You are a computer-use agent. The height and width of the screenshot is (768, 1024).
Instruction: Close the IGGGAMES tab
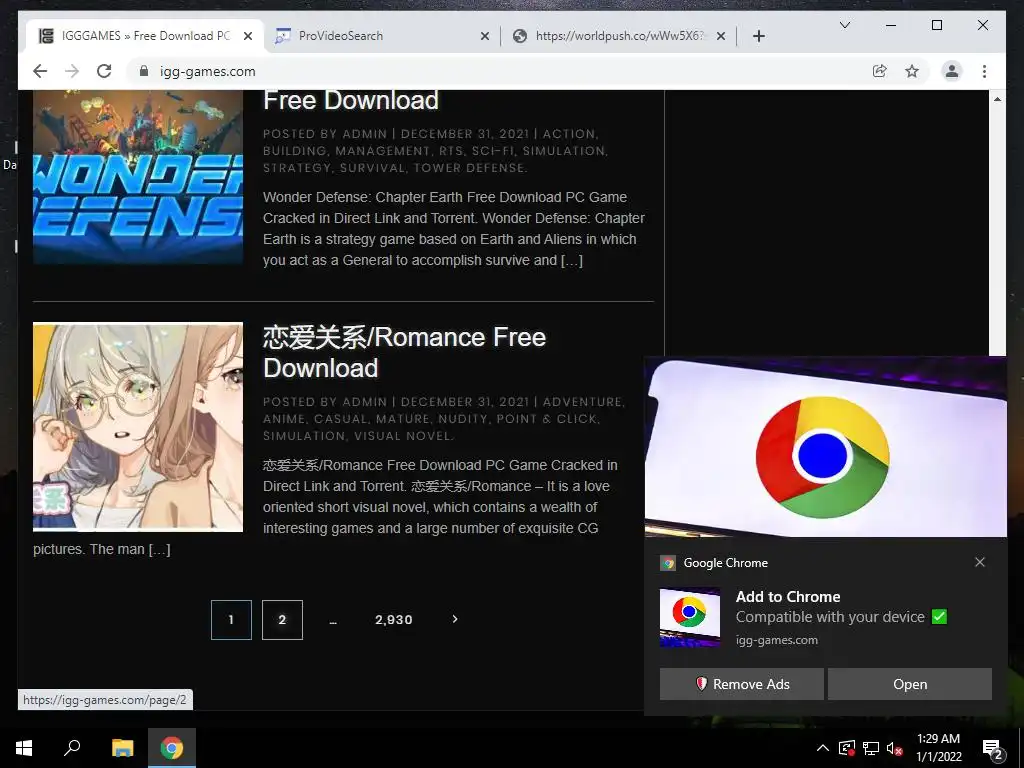[248, 36]
